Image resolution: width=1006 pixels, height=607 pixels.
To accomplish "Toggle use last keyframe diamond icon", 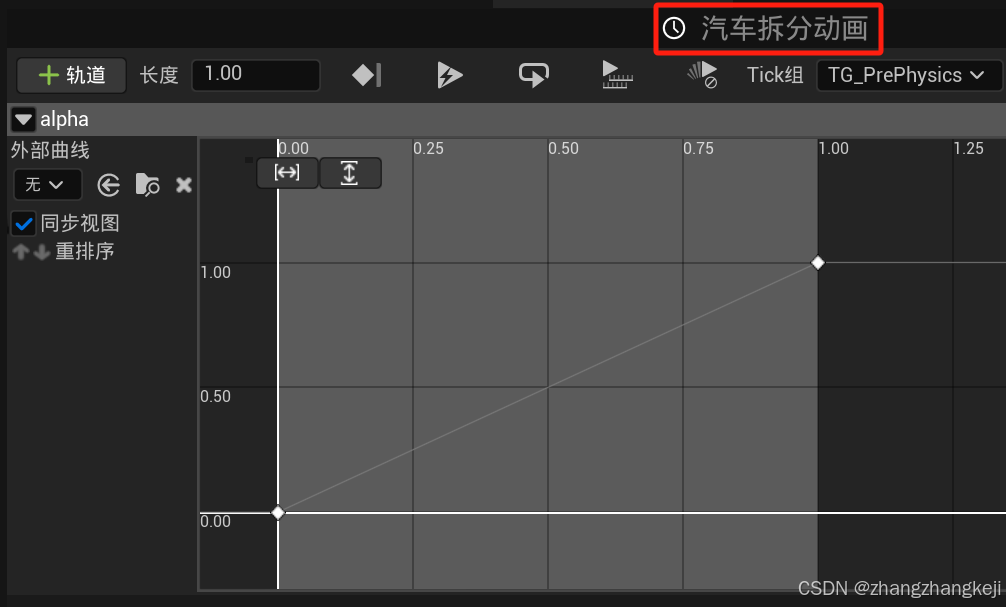I will tap(366, 75).
